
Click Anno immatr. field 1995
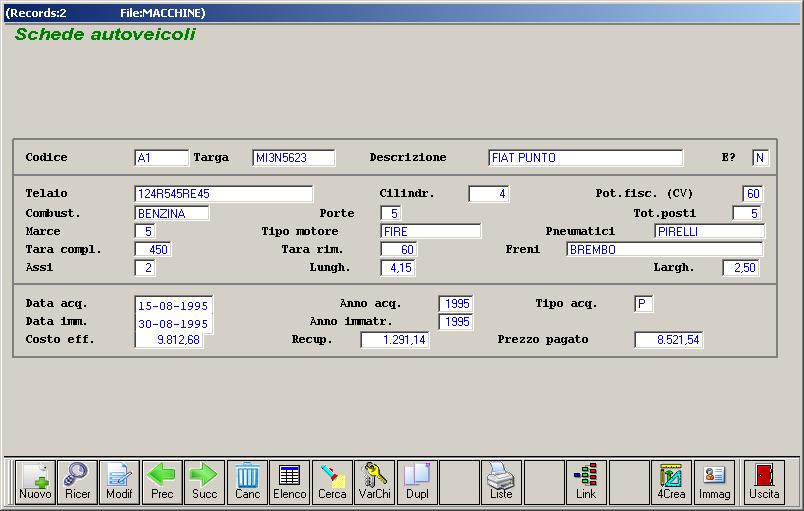(456, 322)
